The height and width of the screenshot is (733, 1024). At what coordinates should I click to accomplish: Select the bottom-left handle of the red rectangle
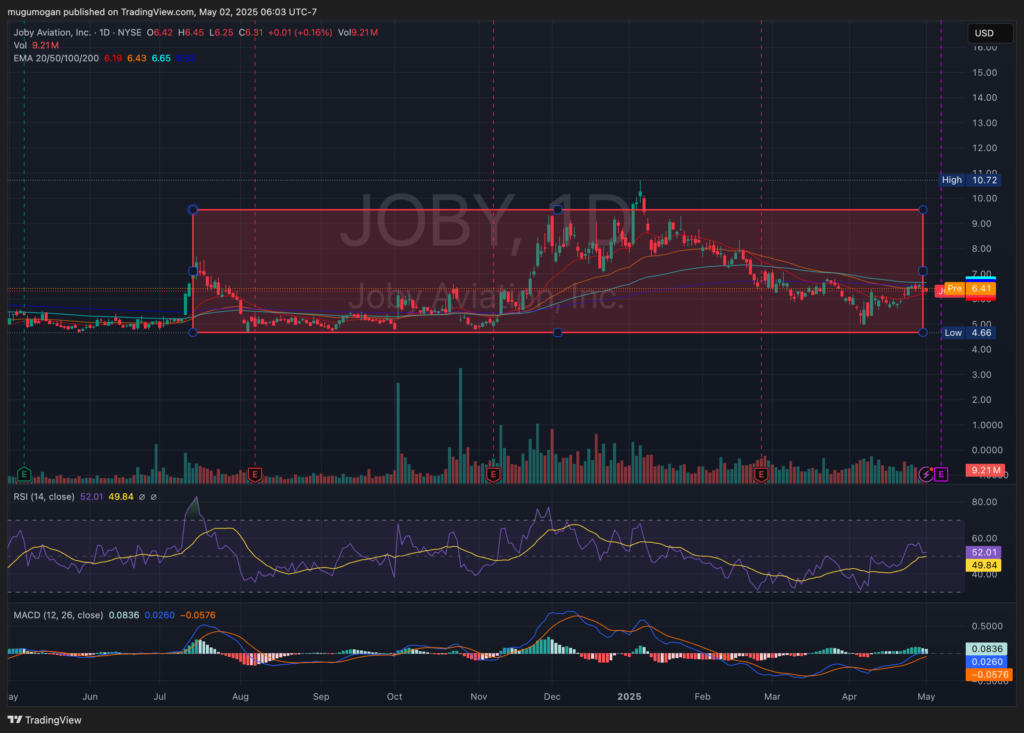pyautogui.click(x=193, y=333)
